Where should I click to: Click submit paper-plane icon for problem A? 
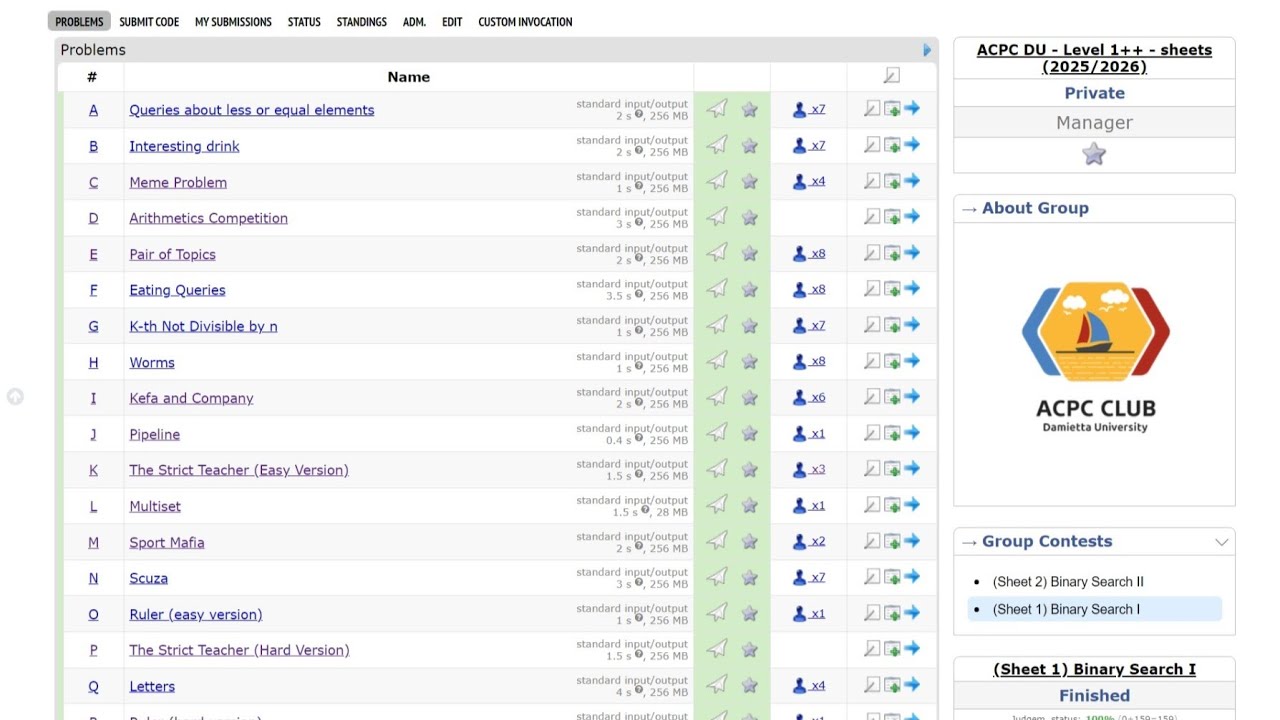[717, 109]
